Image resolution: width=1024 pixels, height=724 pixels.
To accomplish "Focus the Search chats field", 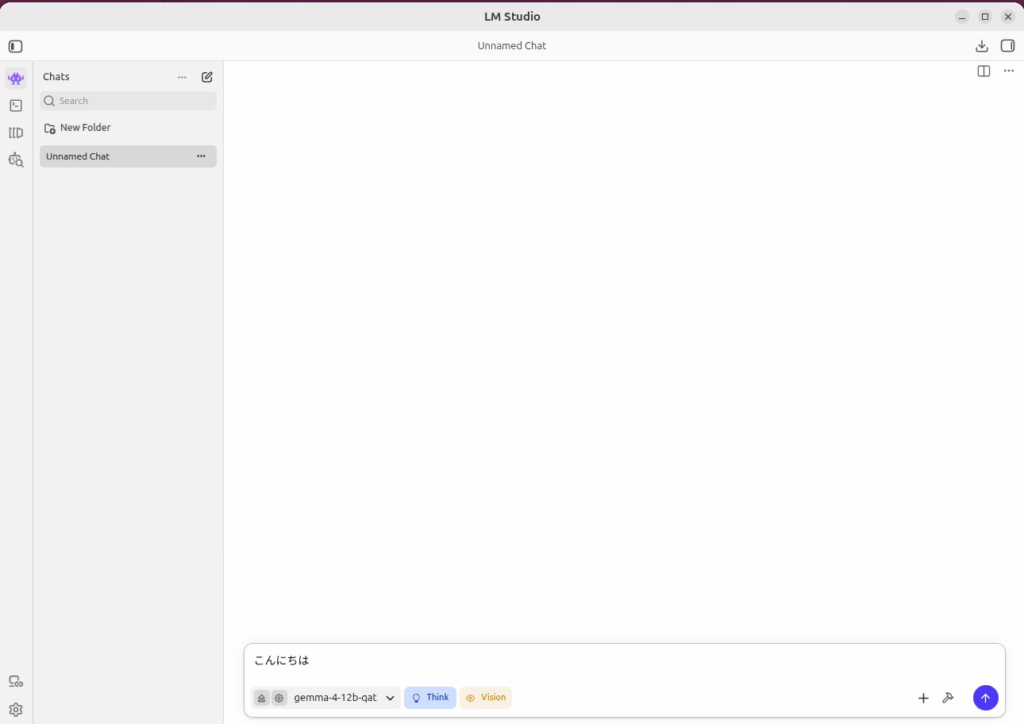I will [x=128, y=101].
